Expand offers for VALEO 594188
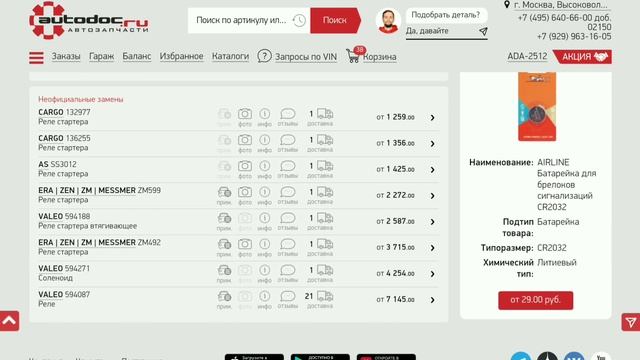The image size is (640, 360). click(x=432, y=222)
